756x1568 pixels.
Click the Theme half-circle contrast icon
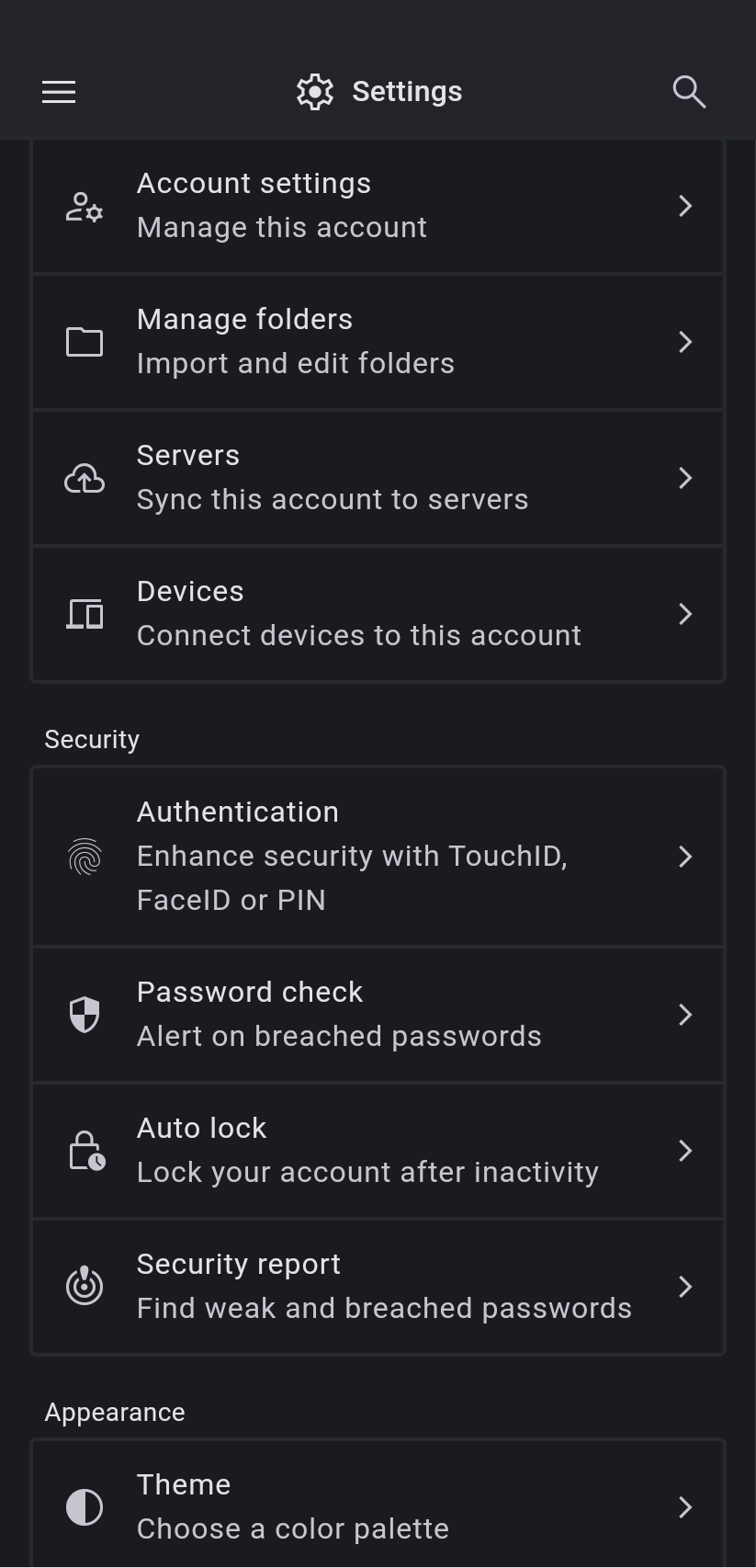[x=85, y=1507]
